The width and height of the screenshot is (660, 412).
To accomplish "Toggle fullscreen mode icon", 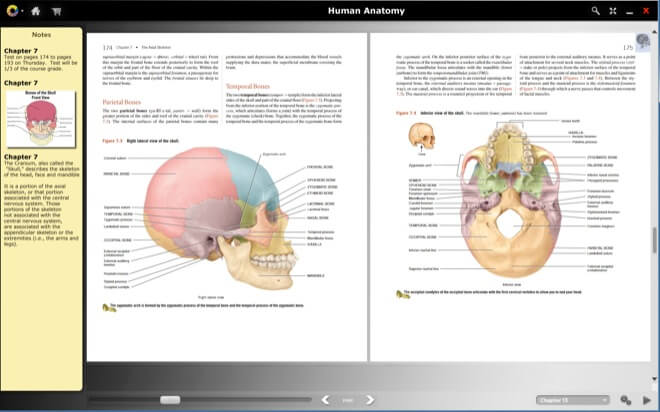I will (614, 11).
